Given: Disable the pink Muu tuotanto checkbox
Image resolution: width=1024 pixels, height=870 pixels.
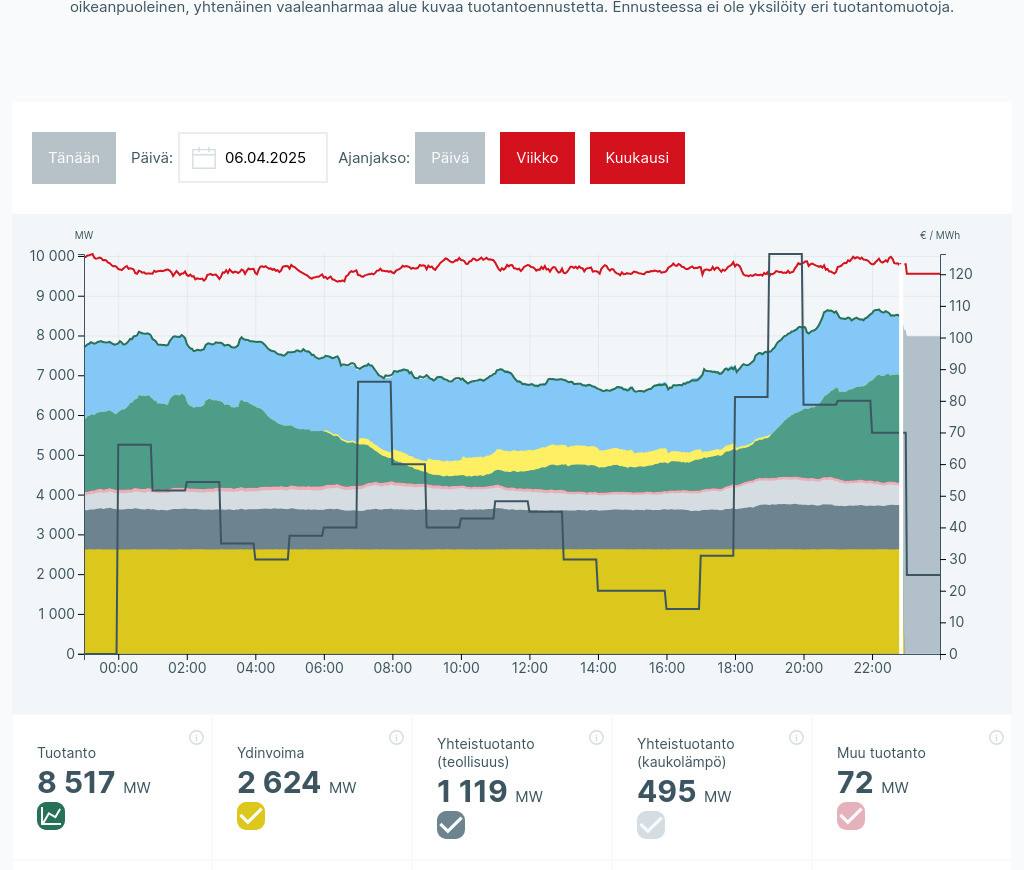Looking at the screenshot, I should pos(851,816).
